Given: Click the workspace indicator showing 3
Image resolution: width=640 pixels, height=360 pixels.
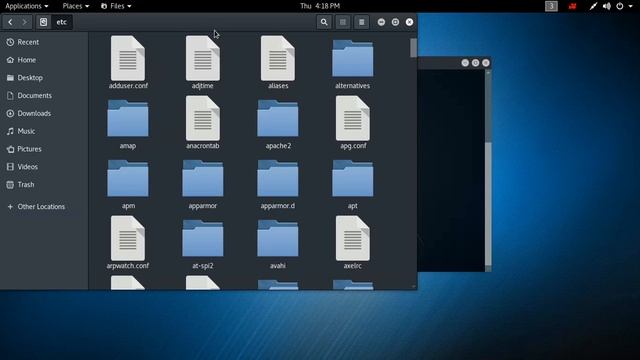Looking at the screenshot, I should [x=551, y=6].
